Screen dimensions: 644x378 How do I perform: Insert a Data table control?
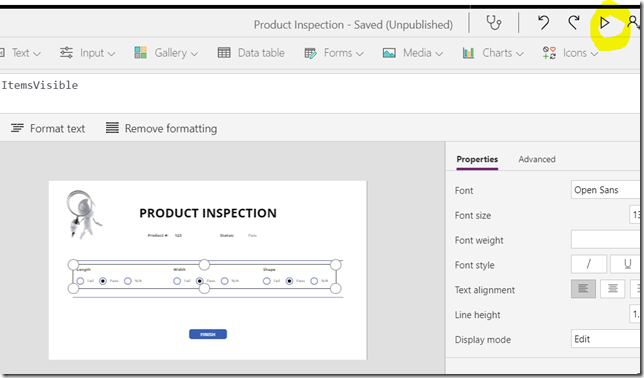pos(251,53)
